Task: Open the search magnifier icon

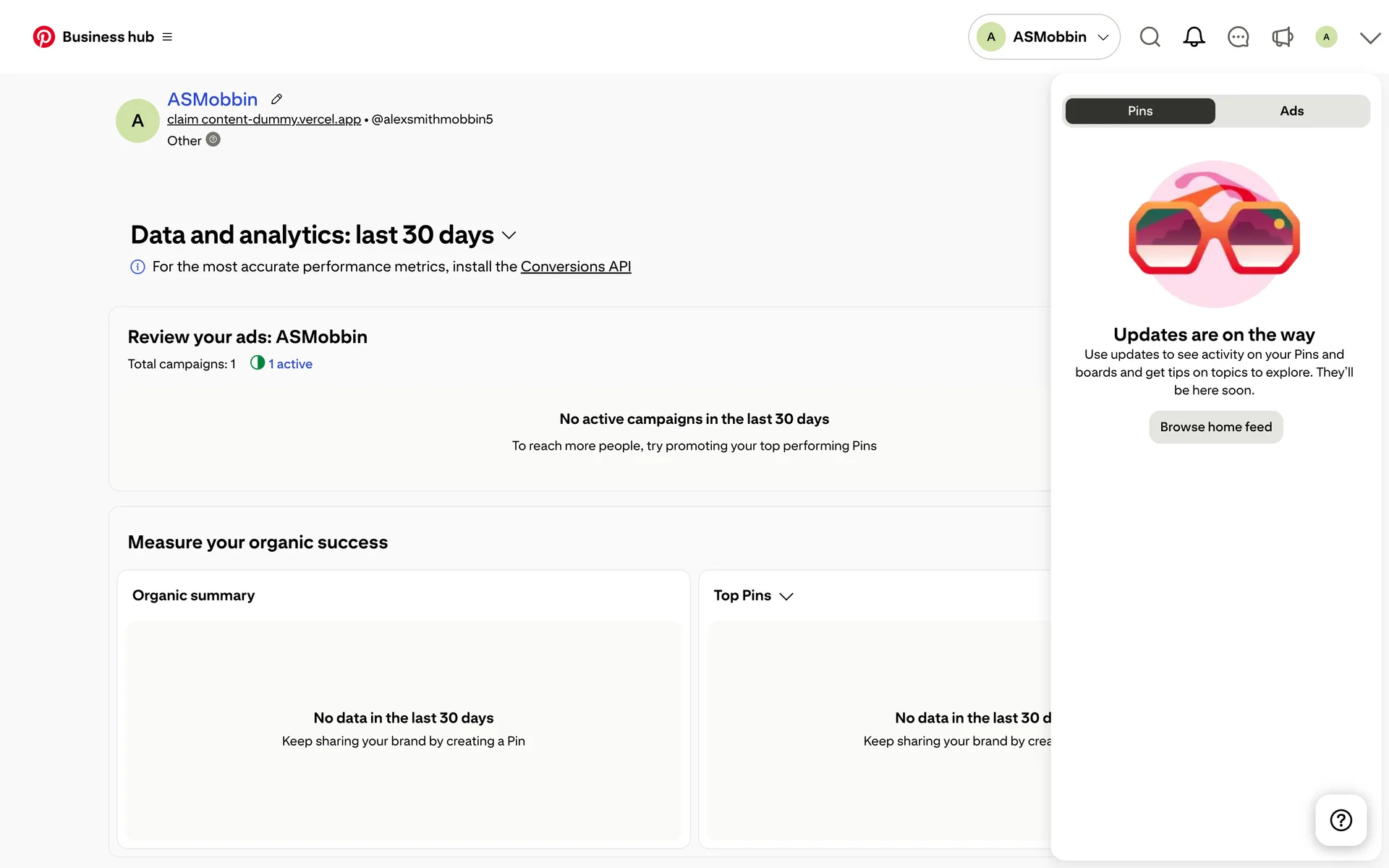Action: click(x=1150, y=37)
